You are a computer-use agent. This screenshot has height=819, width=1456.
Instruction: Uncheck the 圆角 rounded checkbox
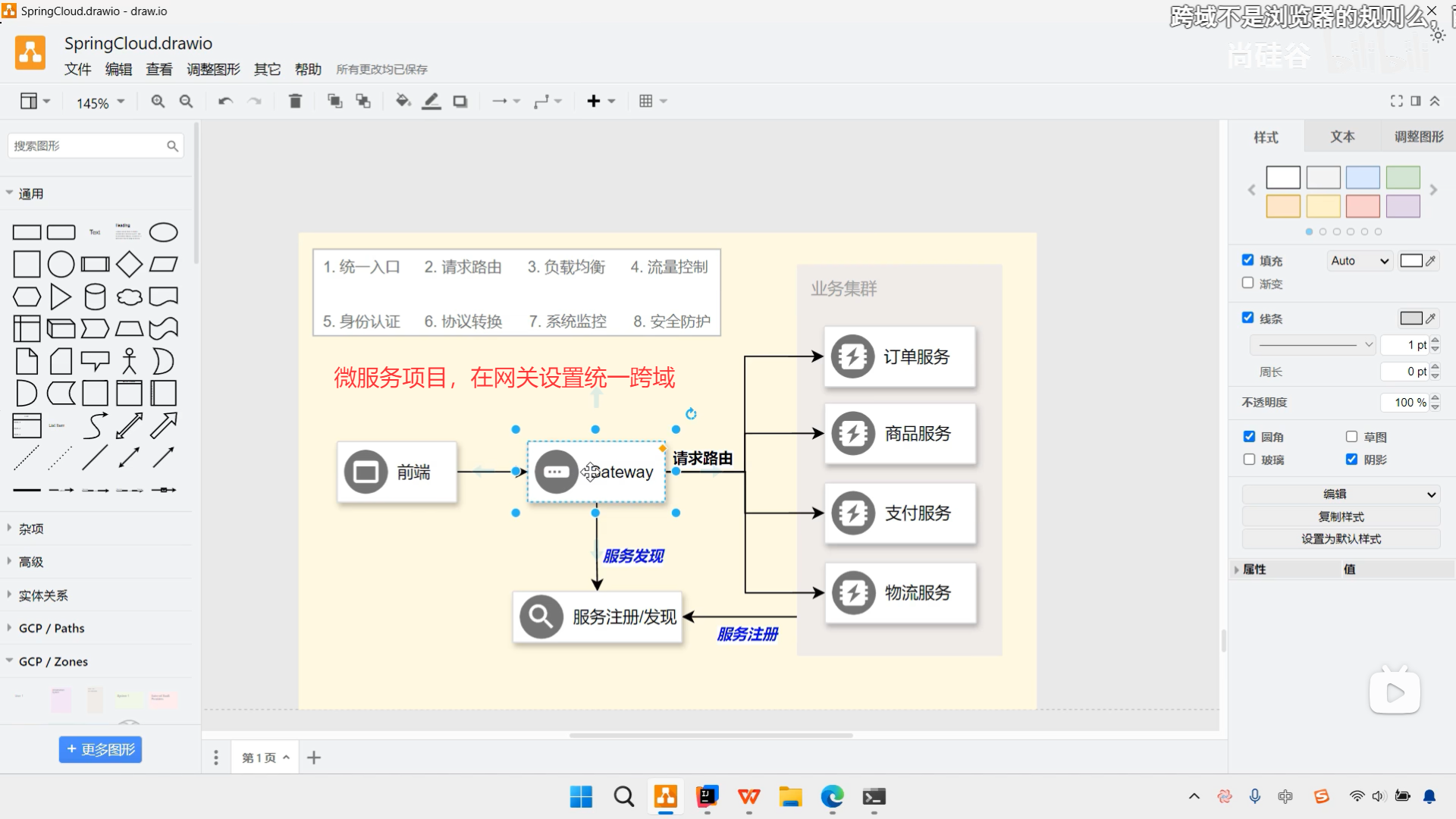tap(1249, 436)
